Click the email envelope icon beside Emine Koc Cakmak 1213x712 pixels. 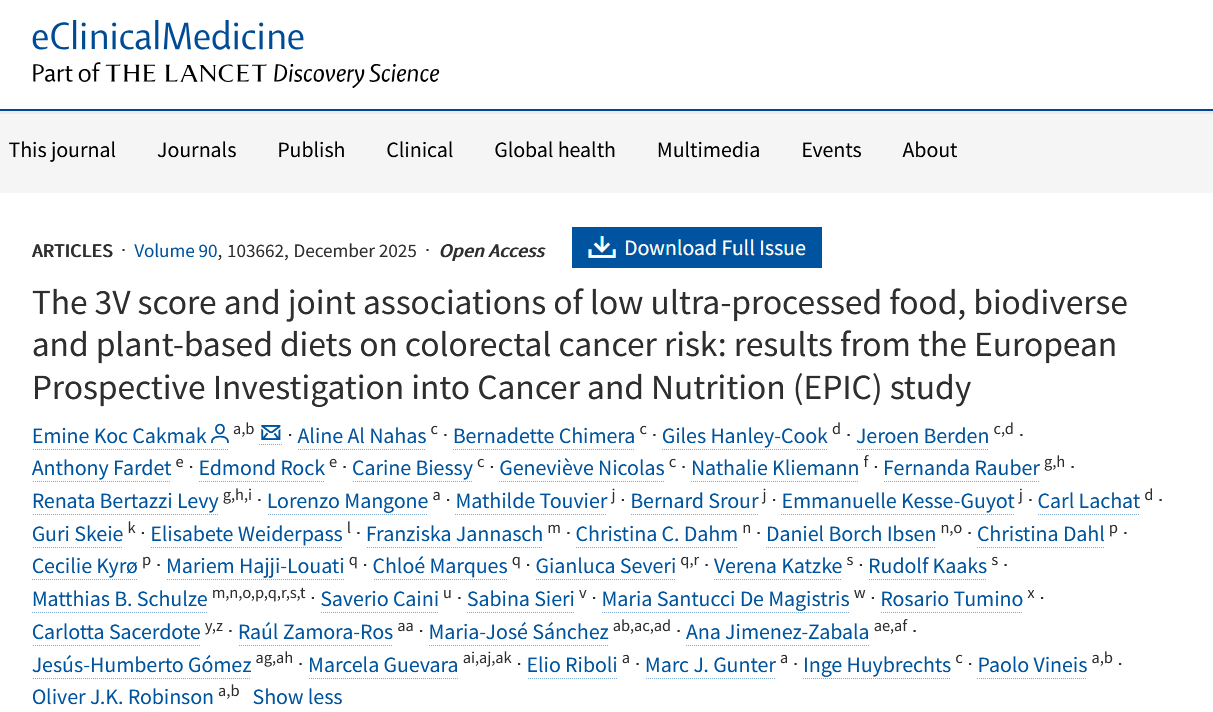click(271, 434)
